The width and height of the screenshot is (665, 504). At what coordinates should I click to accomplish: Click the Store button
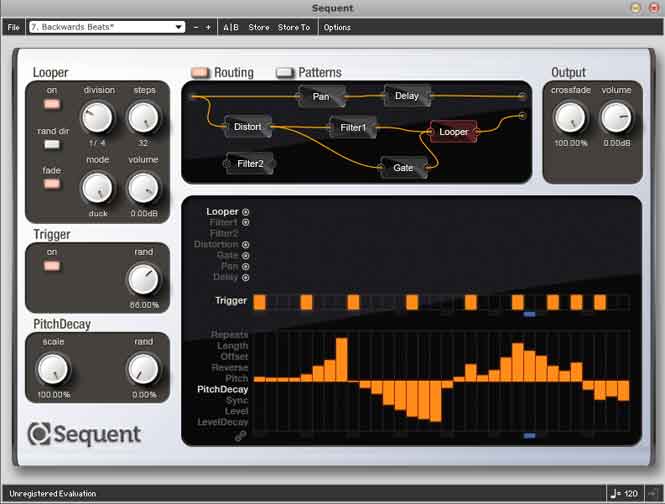[x=259, y=27]
